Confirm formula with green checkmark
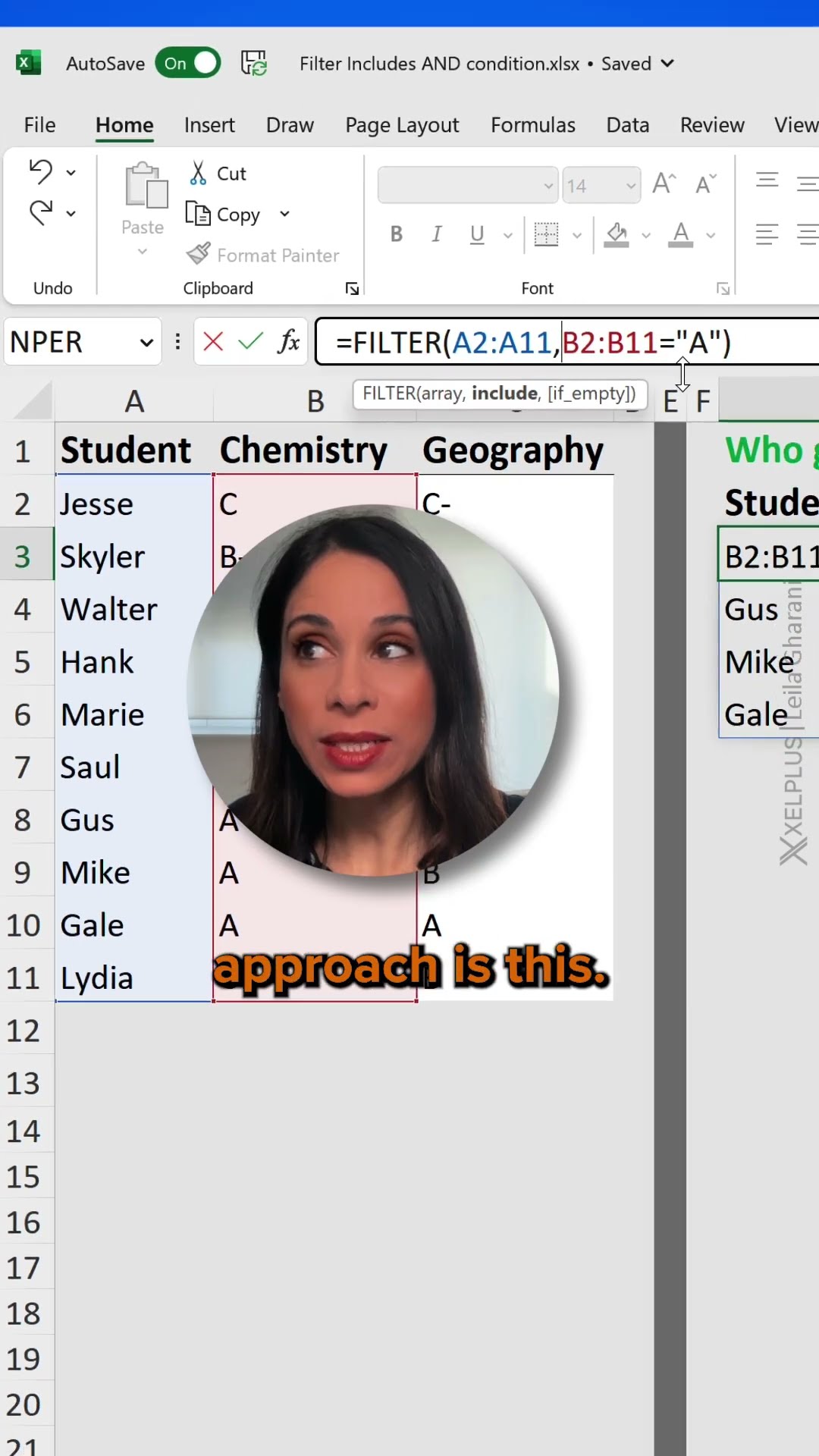The image size is (819, 1456). (x=250, y=342)
